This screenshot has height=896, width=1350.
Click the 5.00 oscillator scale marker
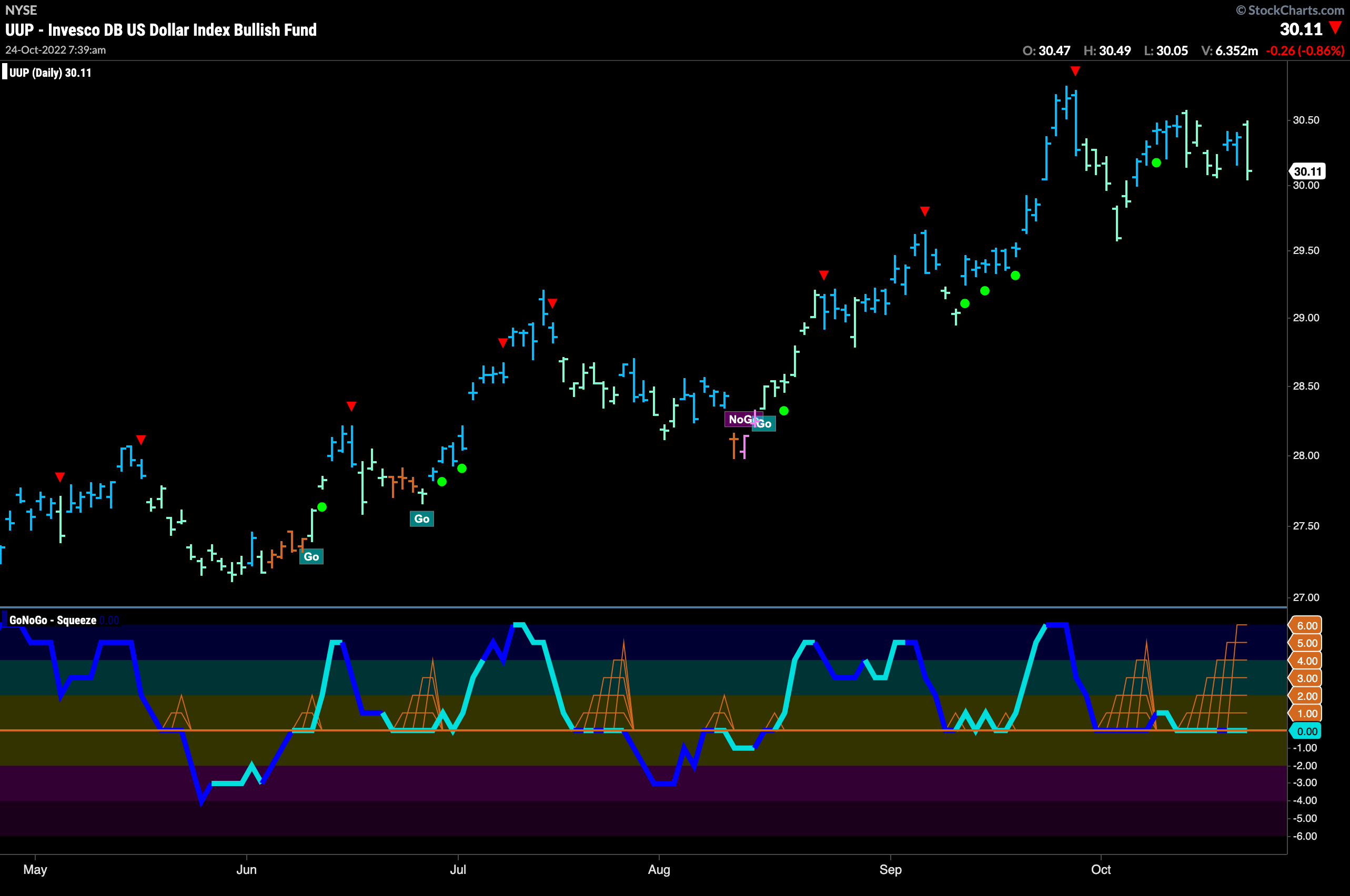point(1305,643)
